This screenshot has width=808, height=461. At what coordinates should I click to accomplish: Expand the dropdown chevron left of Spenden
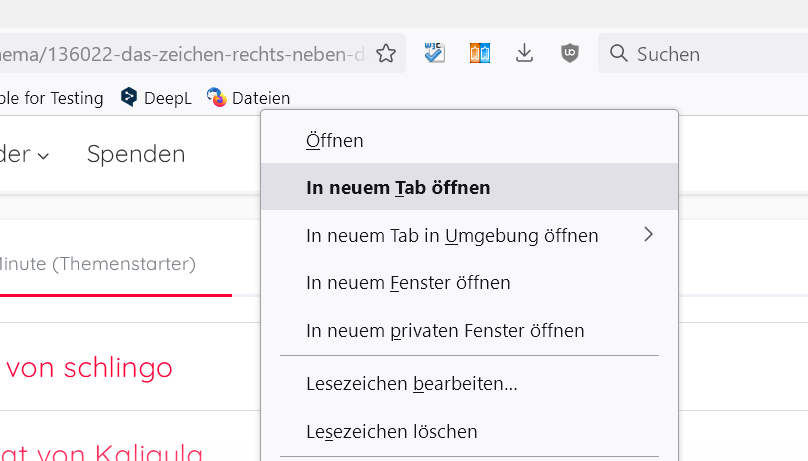43,155
